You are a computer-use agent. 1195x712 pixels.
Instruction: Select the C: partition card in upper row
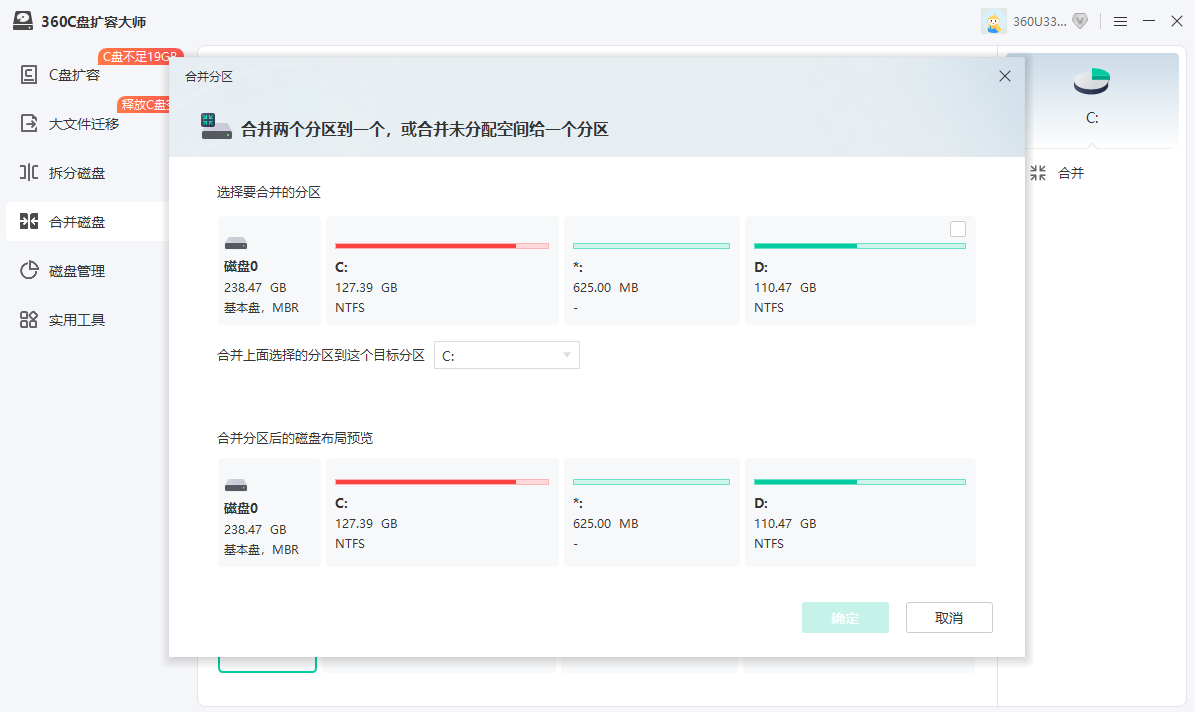coord(442,271)
